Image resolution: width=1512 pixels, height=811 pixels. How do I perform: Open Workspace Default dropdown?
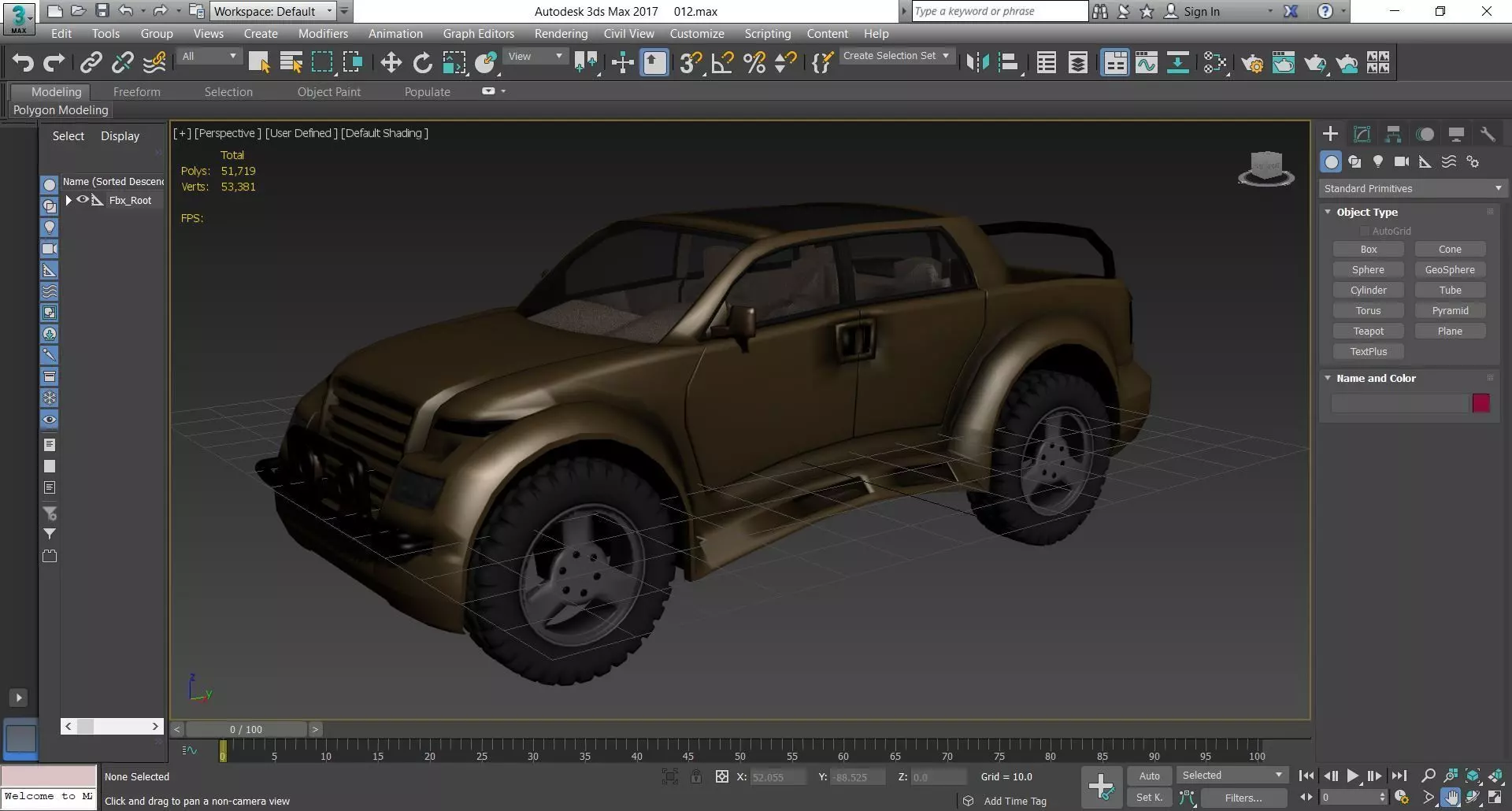click(273, 11)
